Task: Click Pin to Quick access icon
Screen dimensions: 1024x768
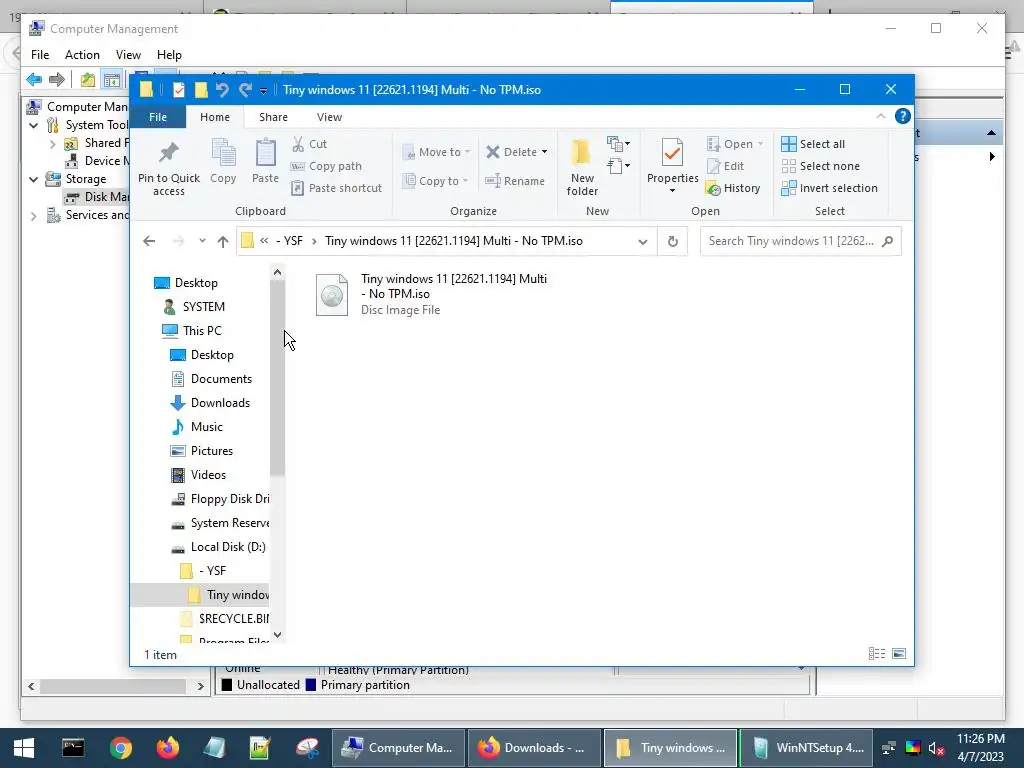Action: 168,153
